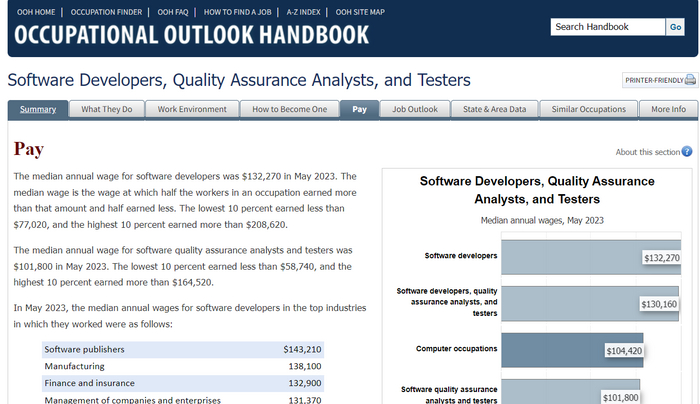Image resolution: width=700 pixels, height=404 pixels.
Task: Click the Occupational Outlook Handbook title
Action: 192,35
